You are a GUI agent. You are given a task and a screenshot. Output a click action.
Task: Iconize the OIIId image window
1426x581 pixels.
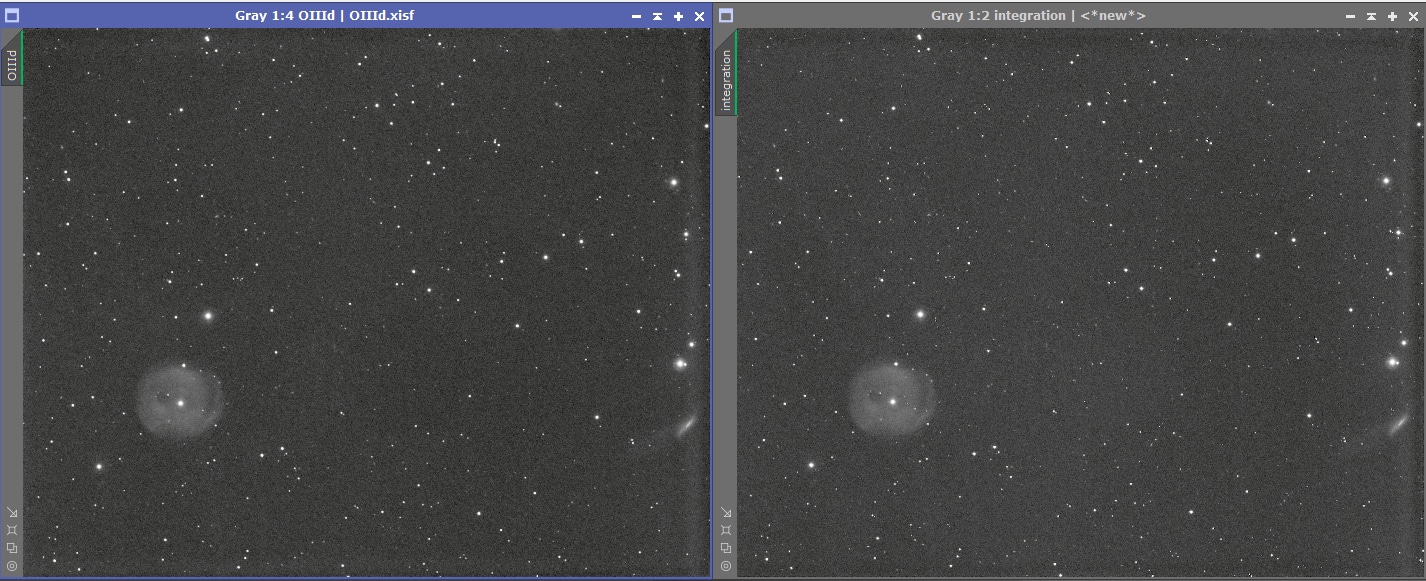[x=637, y=16]
